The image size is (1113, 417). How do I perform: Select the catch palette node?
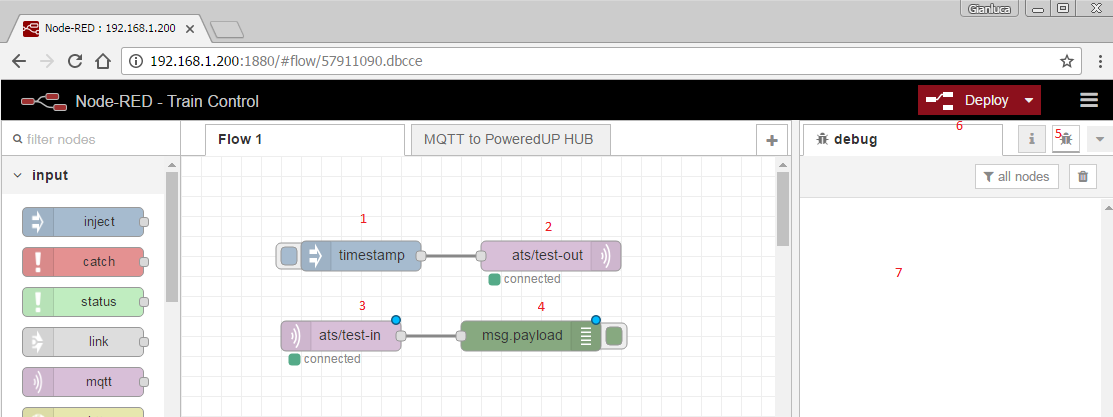click(x=82, y=261)
